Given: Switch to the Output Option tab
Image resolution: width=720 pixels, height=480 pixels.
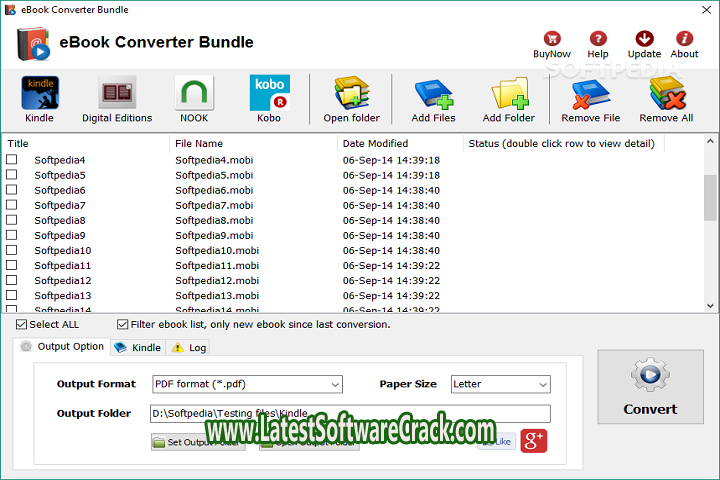Looking at the screenshot, I should point(62,346).
